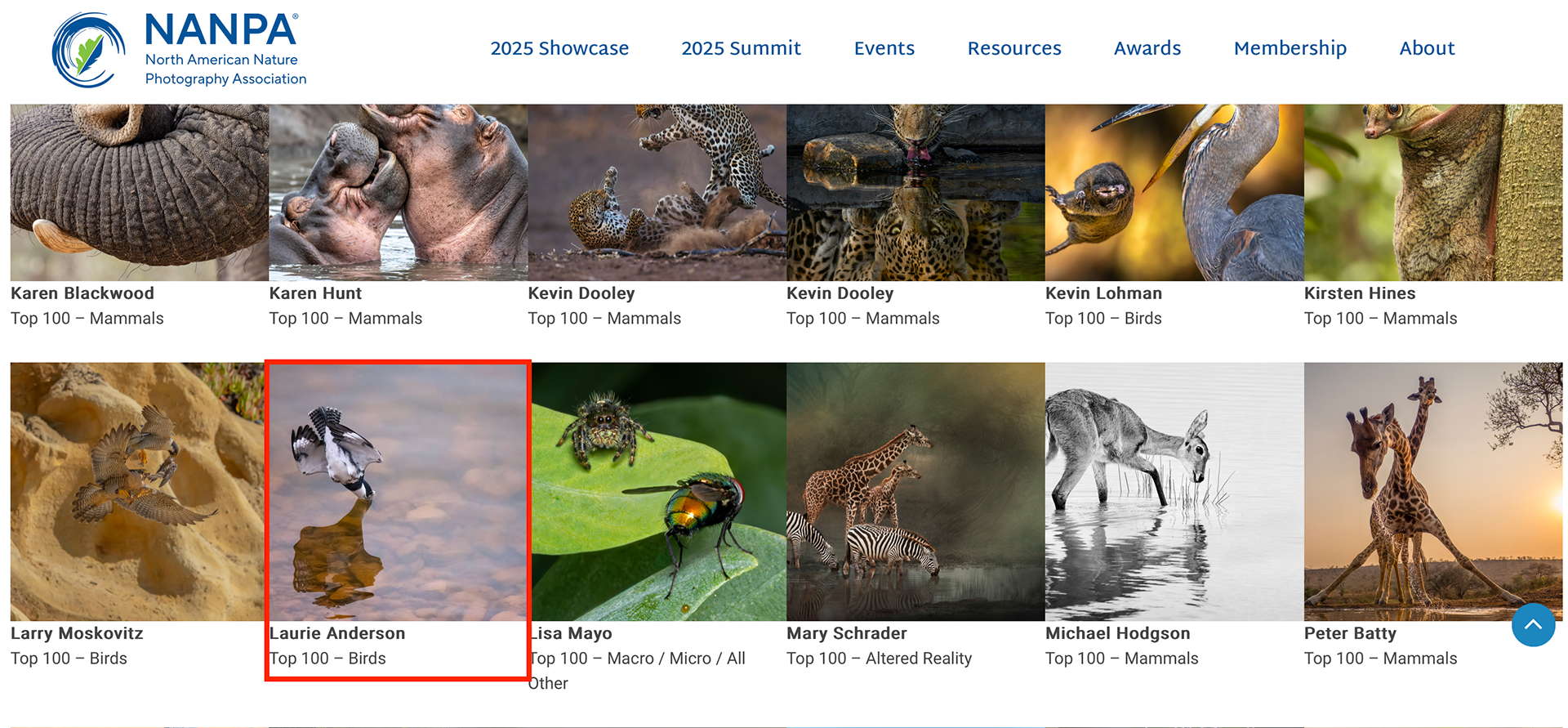Open Kevin Lohman's heron photo

coord(1174,192)
